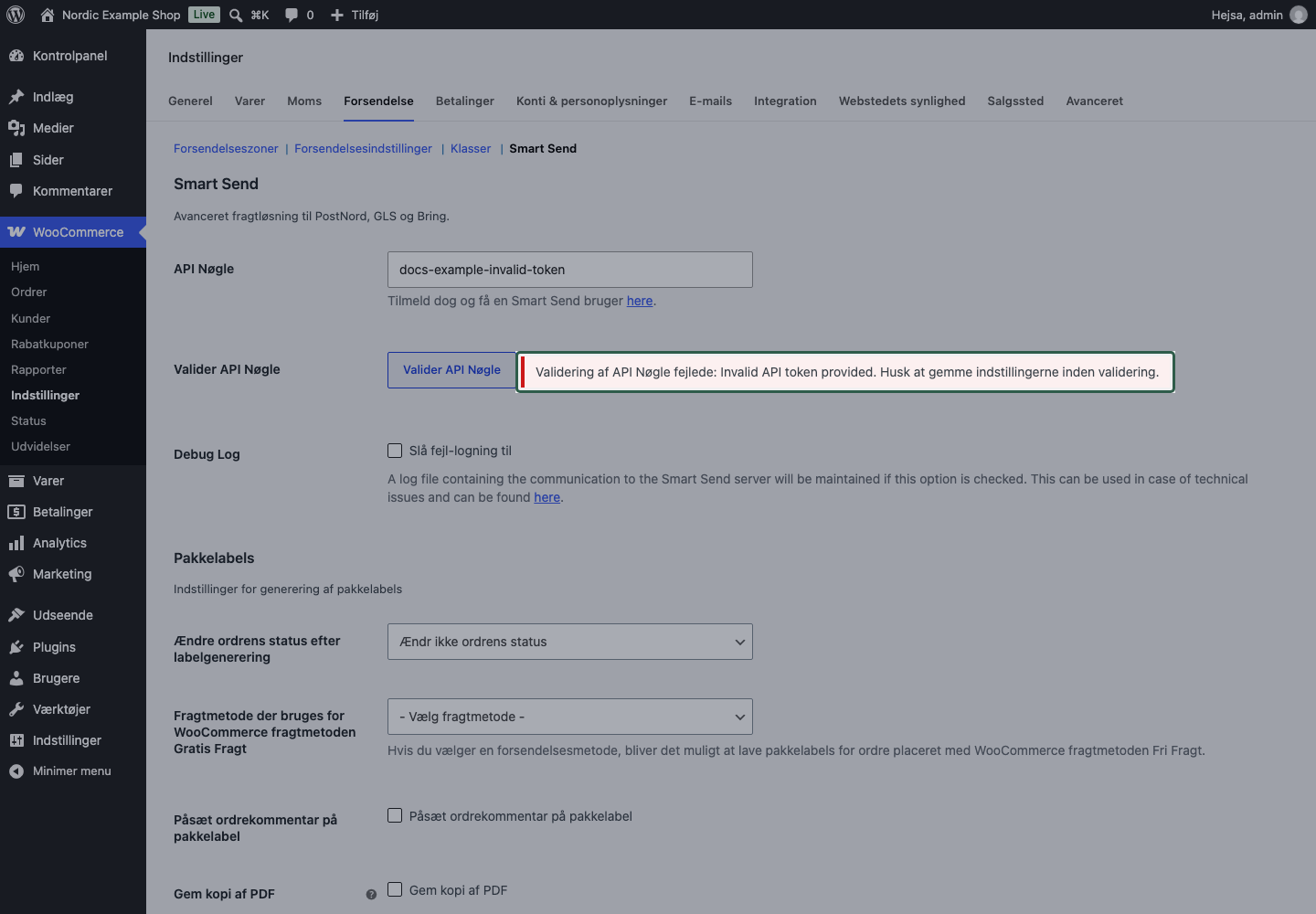1316x914 pixels.
Task: Click the Brugere user icon
Action: [16, 678]
